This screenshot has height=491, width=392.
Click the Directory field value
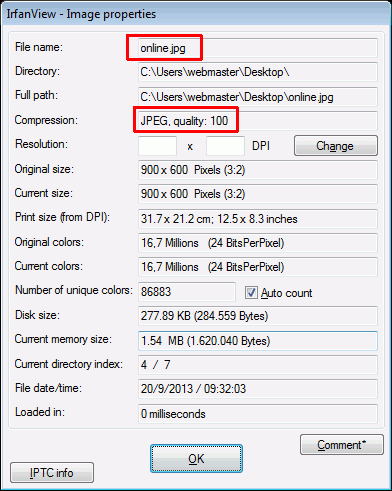tap(258, 72)
